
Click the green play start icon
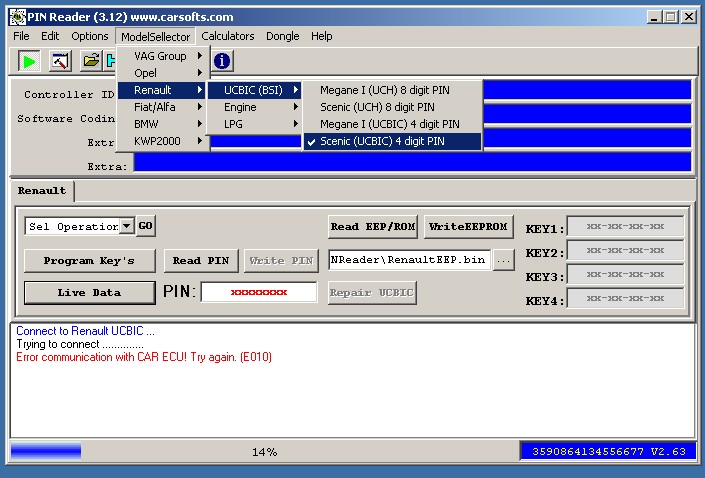click(29, 61)
